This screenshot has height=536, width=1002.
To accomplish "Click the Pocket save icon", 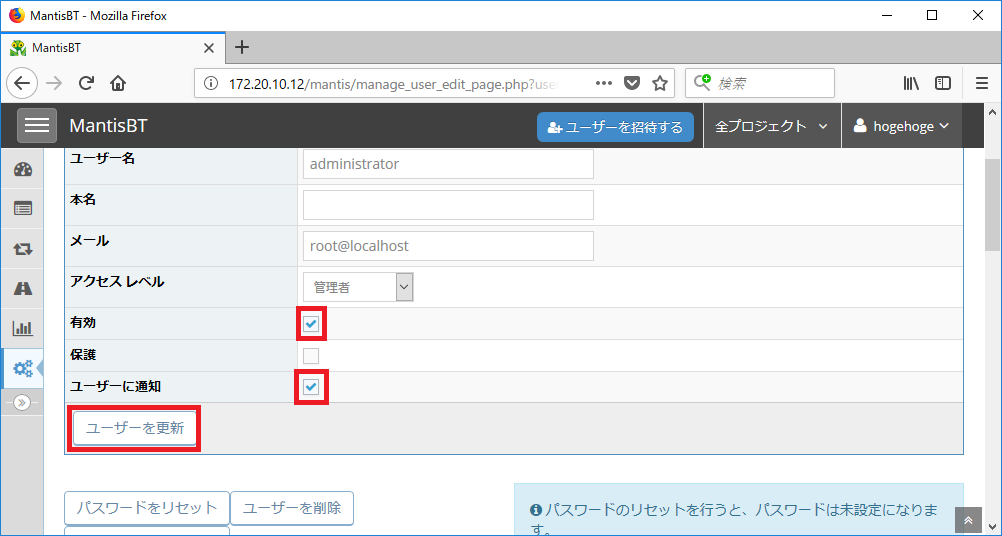I will 632,83.
